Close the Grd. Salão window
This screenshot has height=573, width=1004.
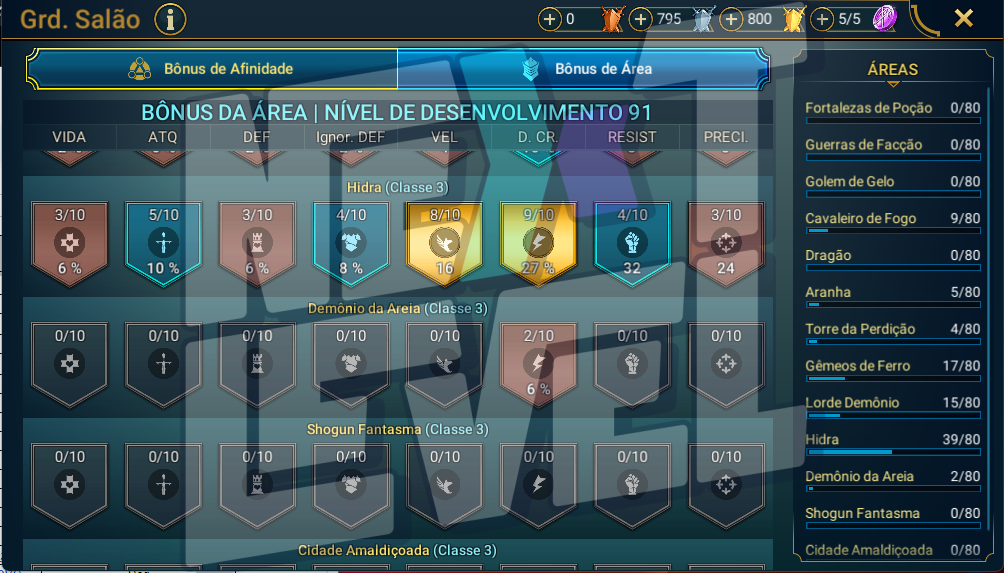(x=964, y=18)
